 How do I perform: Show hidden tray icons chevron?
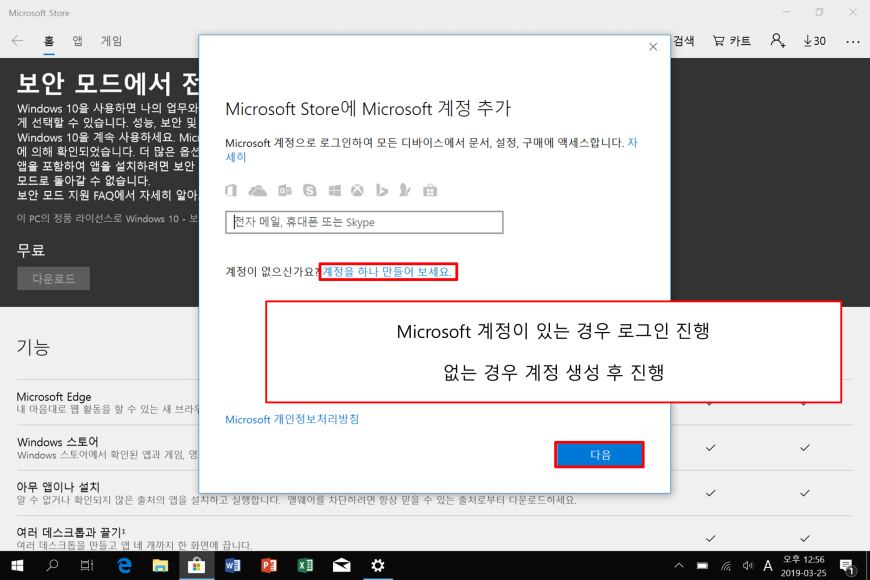pyautogui.click(x=679, y=566)
